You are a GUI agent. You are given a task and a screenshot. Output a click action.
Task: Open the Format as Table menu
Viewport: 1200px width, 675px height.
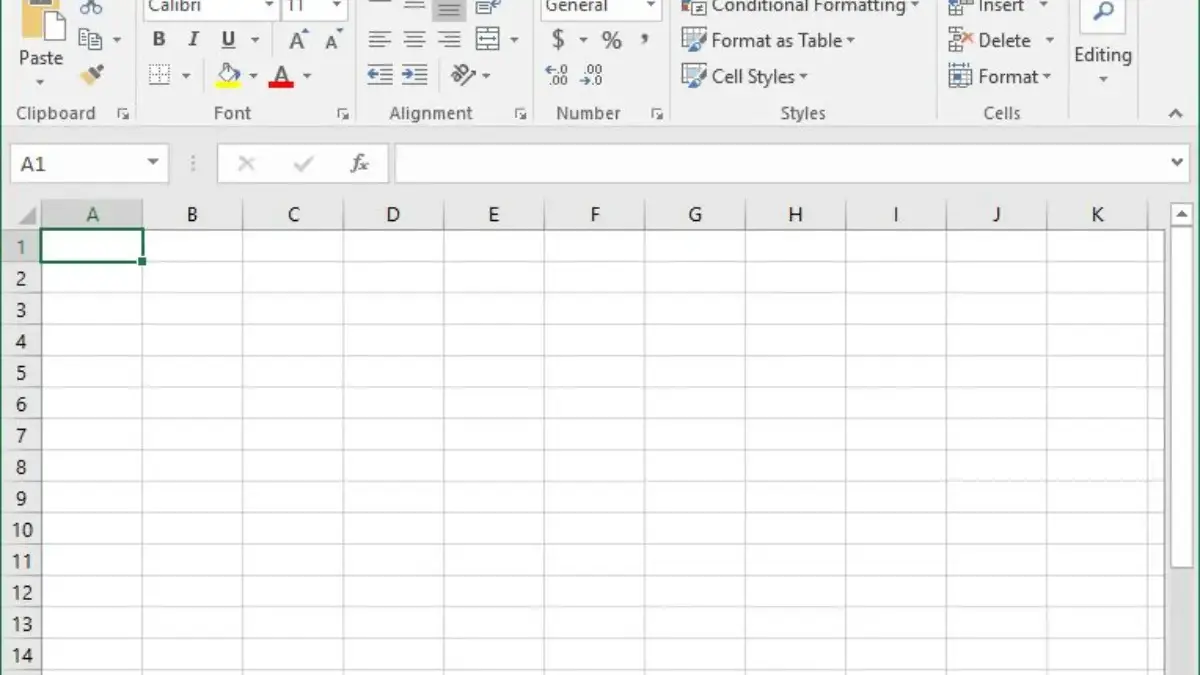click(768, 41)
